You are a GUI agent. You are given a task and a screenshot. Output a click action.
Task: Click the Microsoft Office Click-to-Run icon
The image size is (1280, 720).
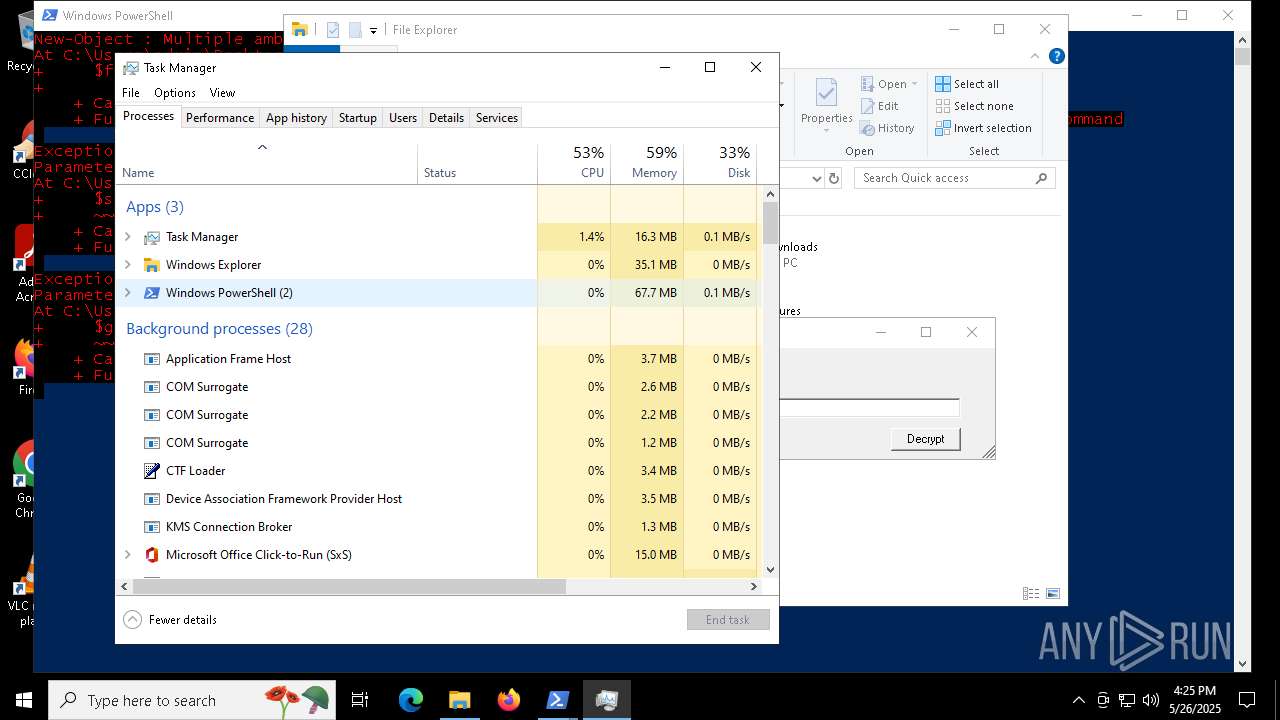[x=152, y=555]
